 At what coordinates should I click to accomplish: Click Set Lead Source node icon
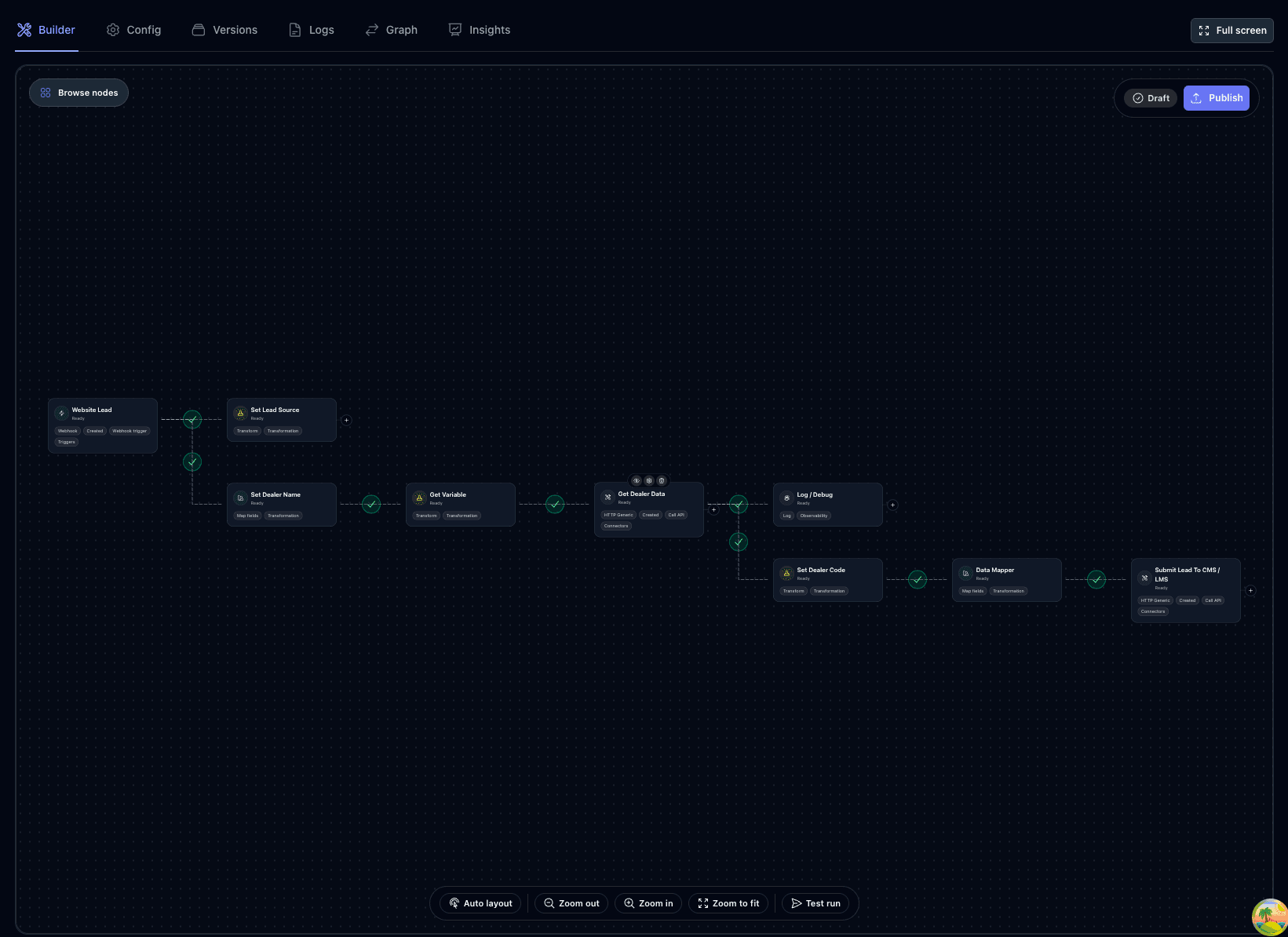(x=240, y=413)
